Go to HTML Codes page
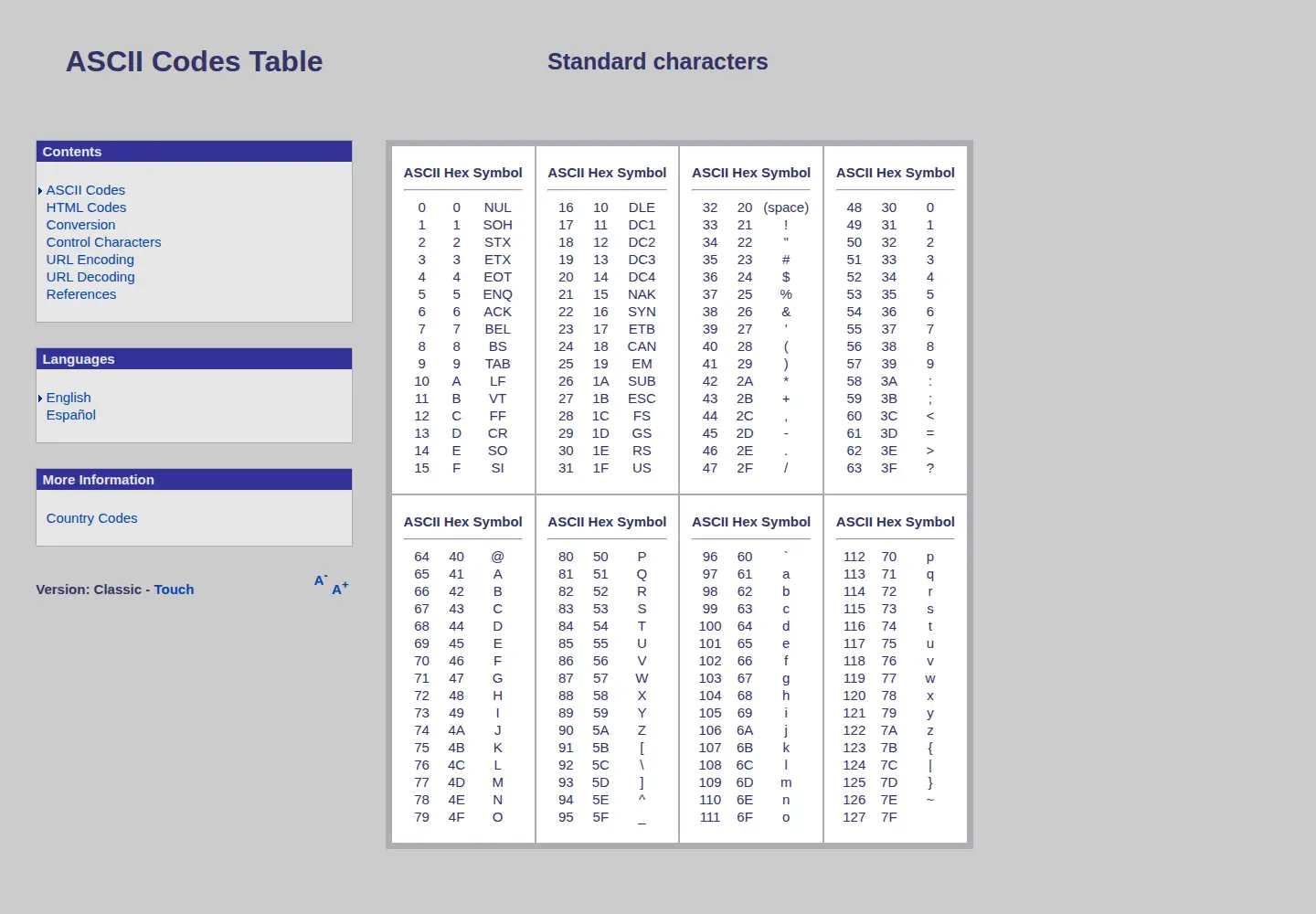1316x914 pixels. point(86,207)
